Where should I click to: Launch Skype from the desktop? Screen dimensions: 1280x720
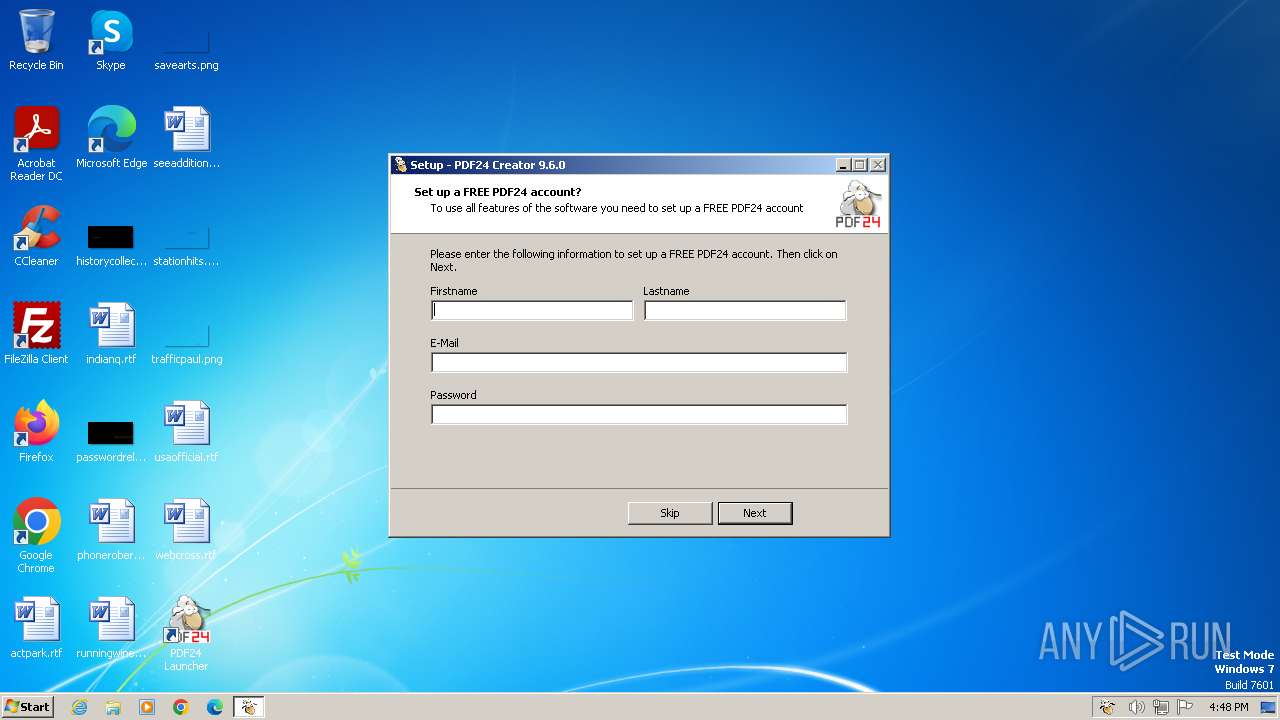coord(111,40)
